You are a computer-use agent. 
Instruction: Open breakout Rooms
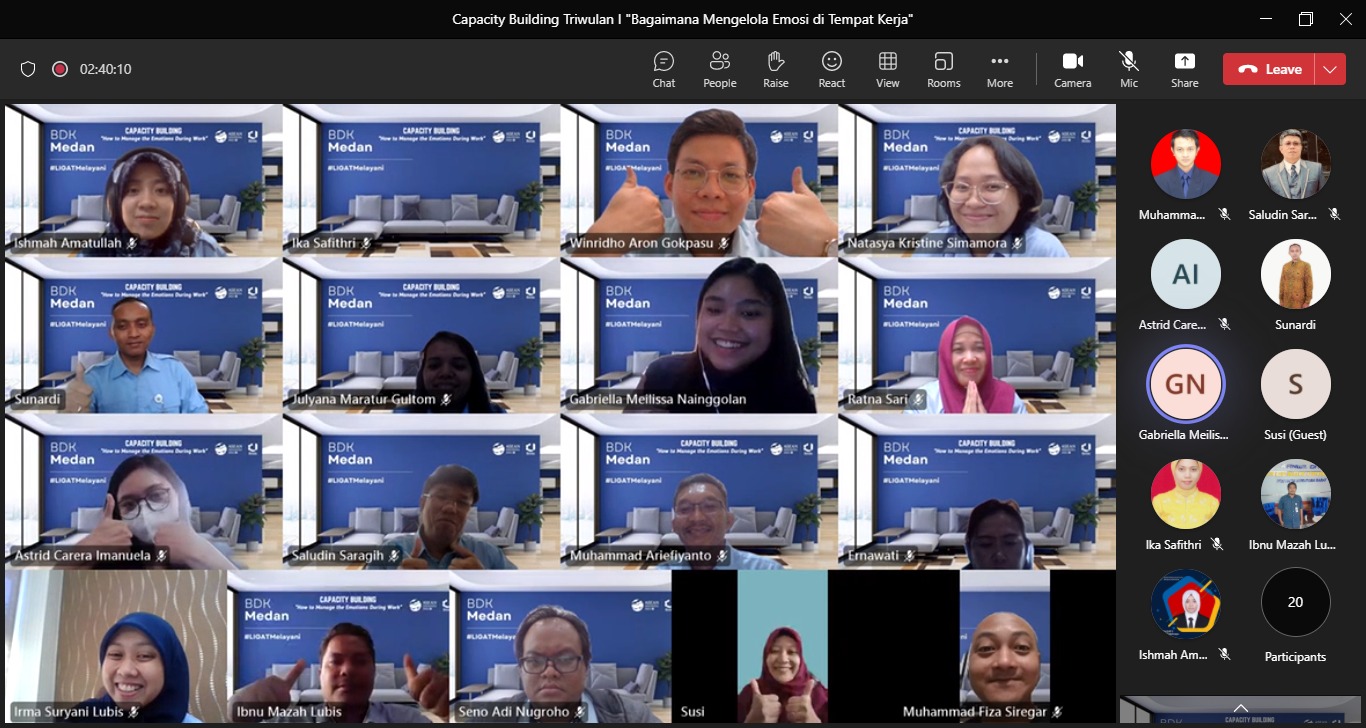coord(943,69)
